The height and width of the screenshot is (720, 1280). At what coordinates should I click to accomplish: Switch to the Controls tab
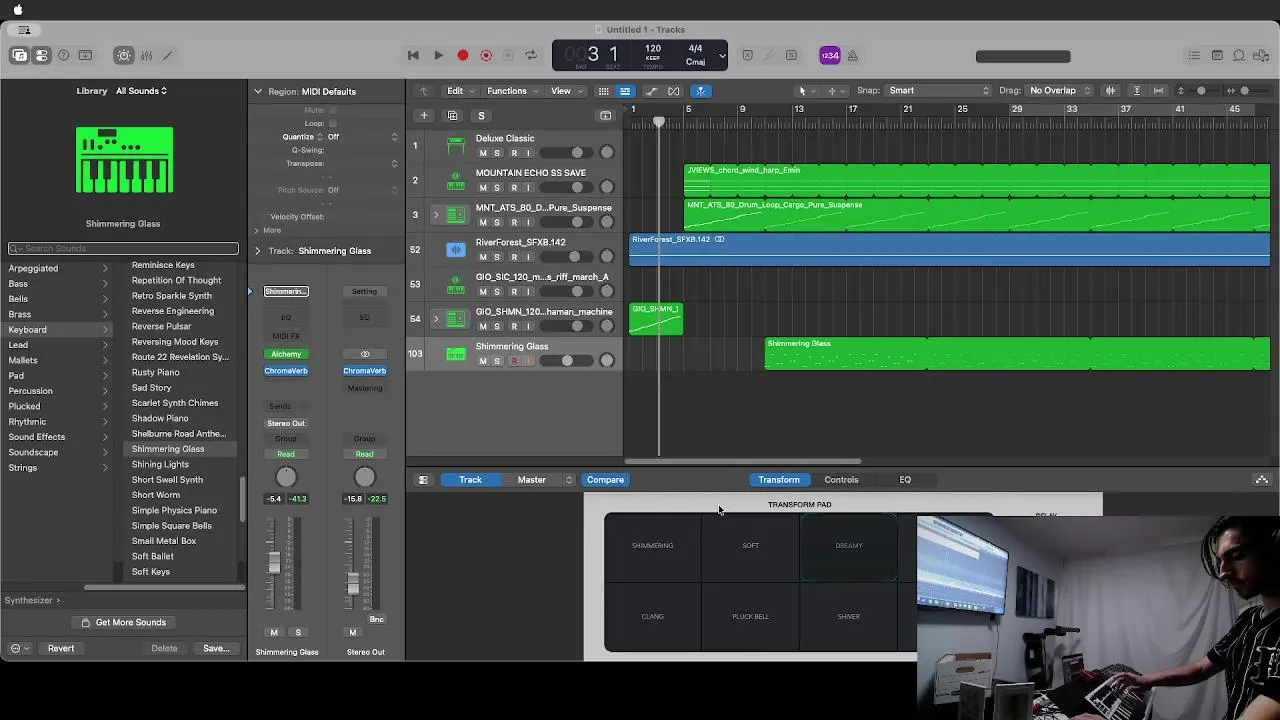[x=841, y=480]
